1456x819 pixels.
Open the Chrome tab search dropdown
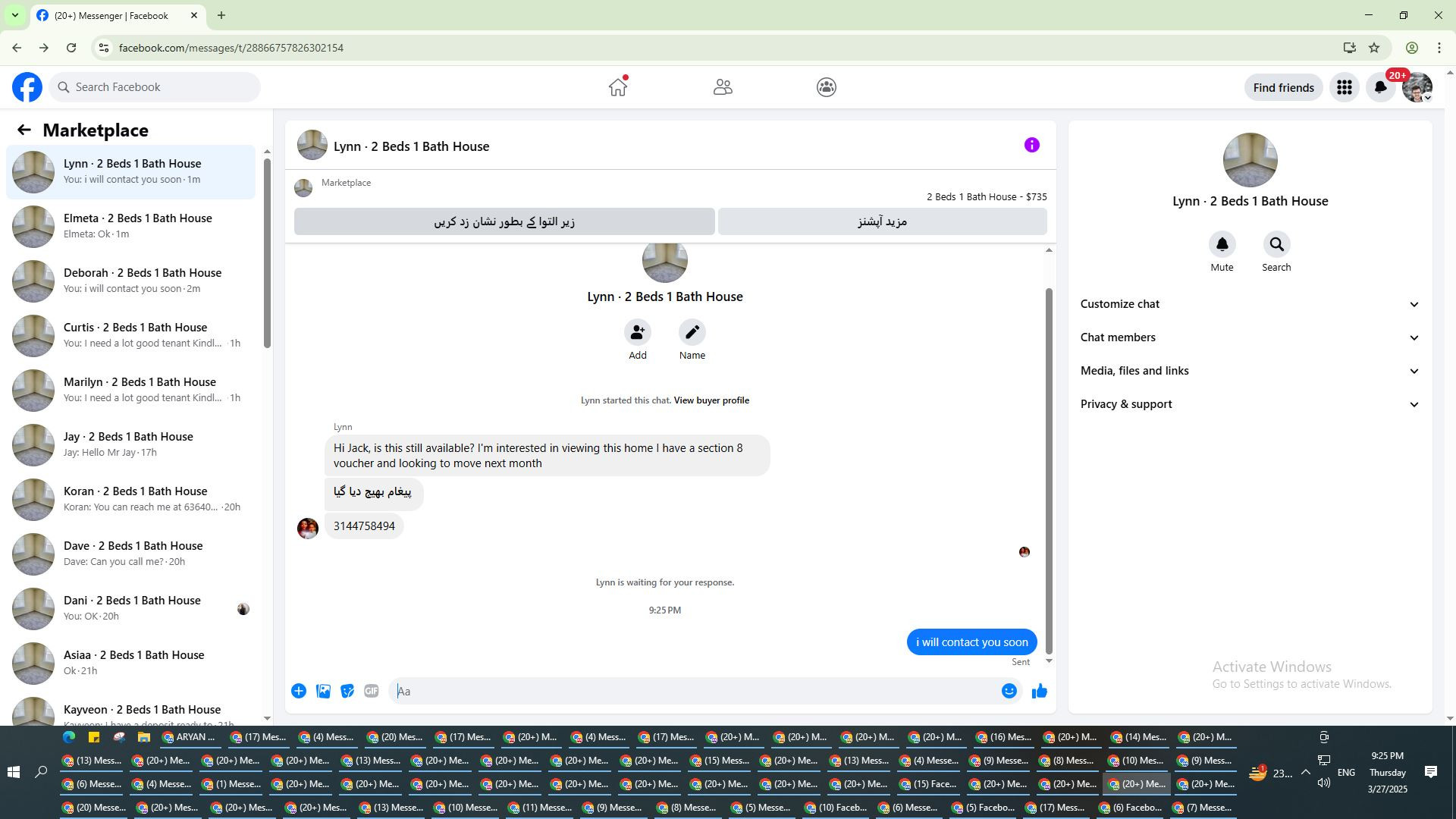click(14, 15)
